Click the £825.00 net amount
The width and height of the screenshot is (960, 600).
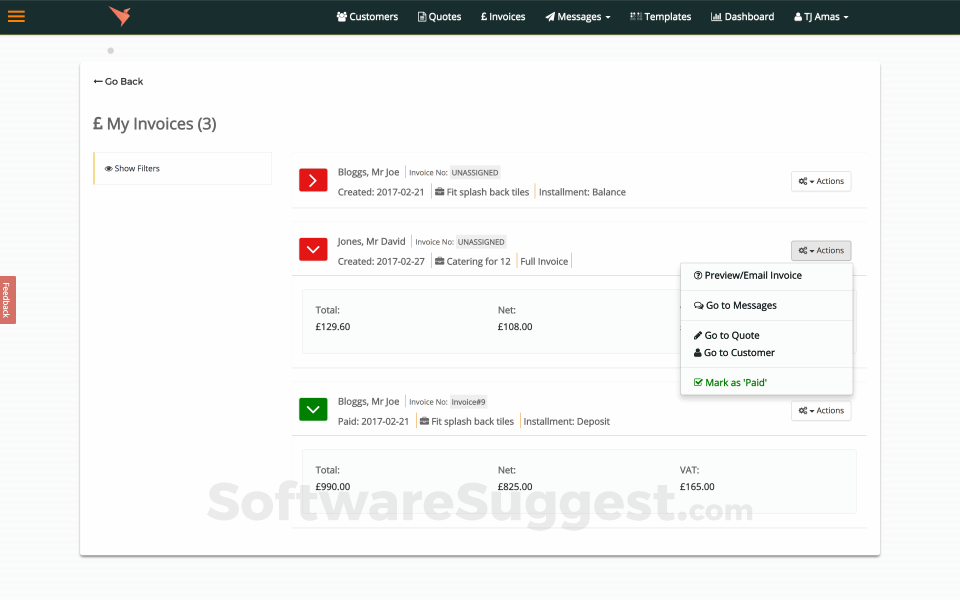point(515,487)
